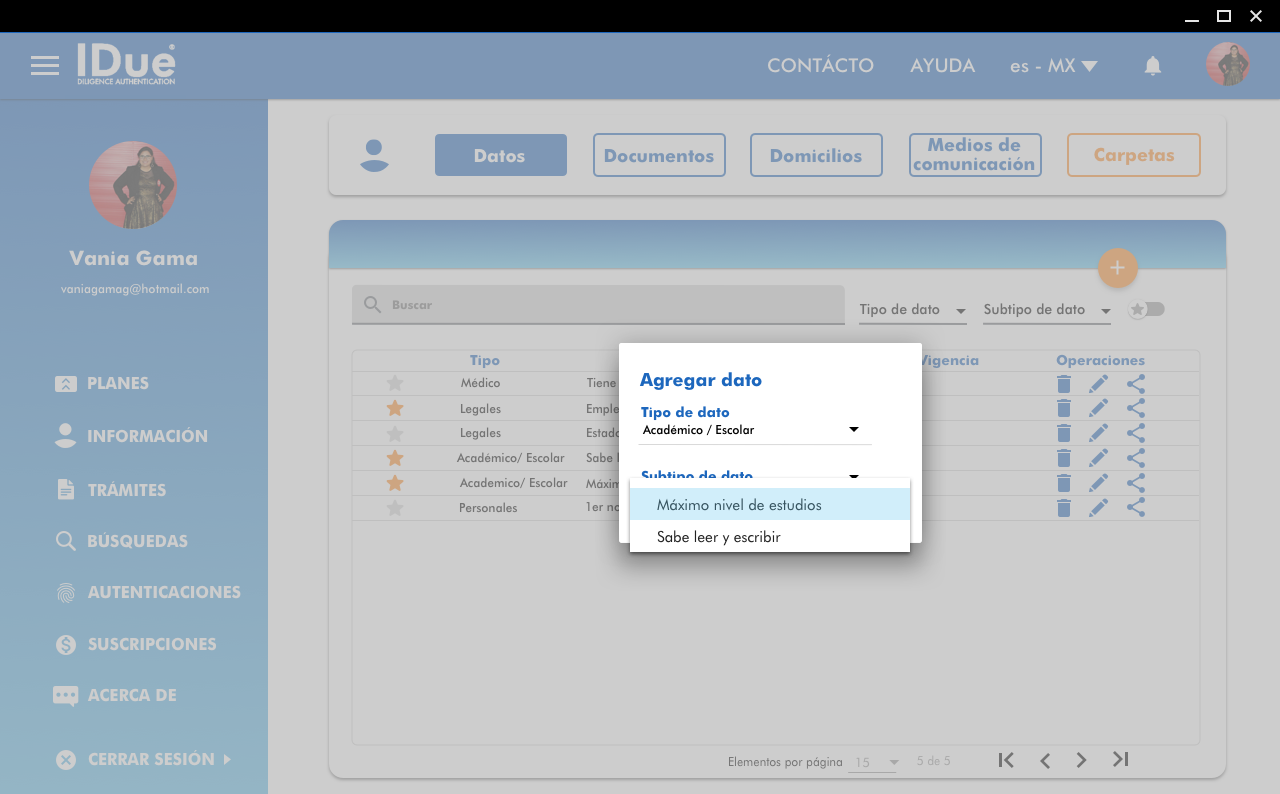The height and width of the screenshot is (794, 1280).
Task: Click the notification bell icon
Action: [x=1153, y=66]
